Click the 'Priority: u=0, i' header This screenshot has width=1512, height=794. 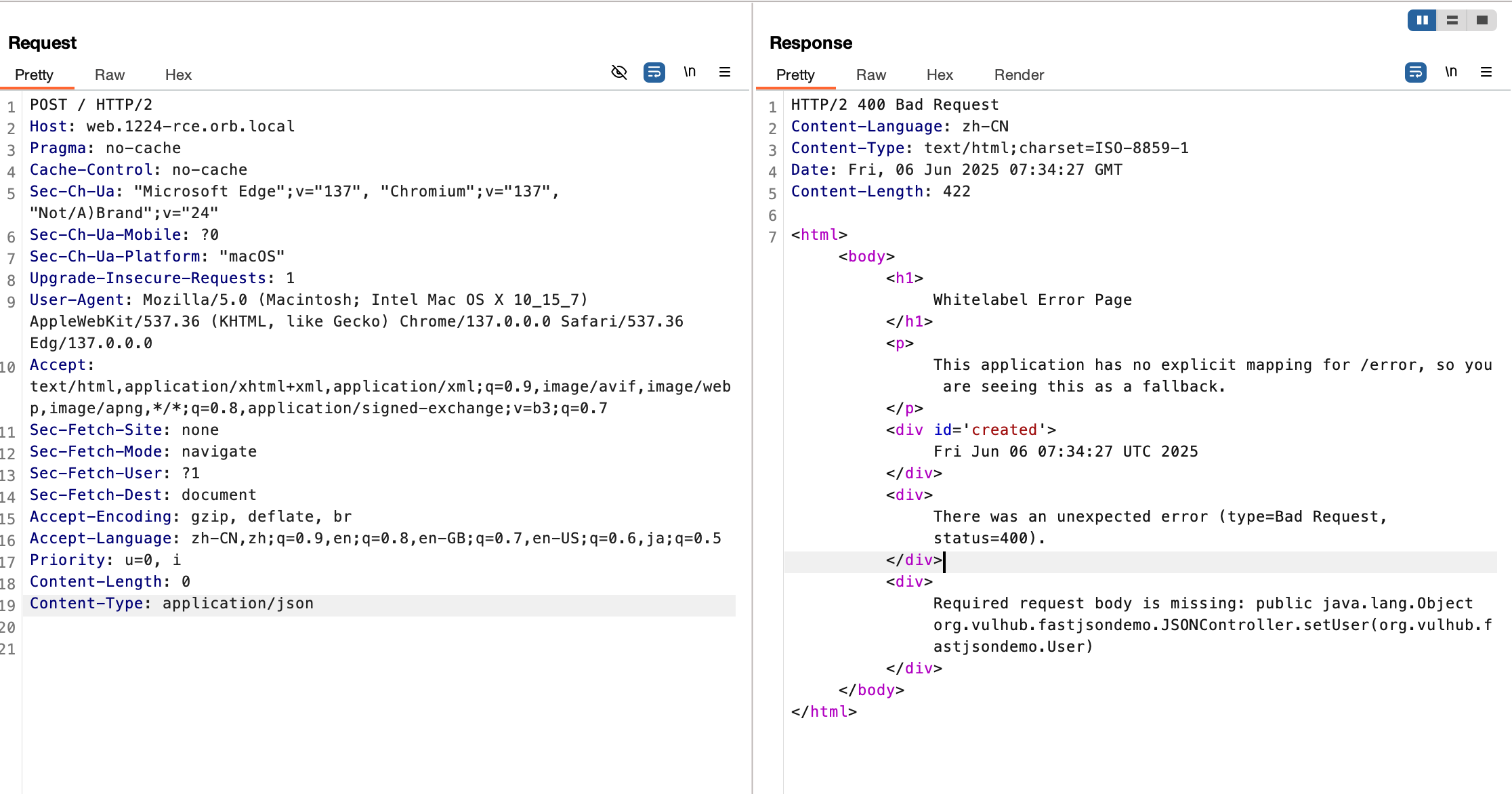tap(105, 560)
